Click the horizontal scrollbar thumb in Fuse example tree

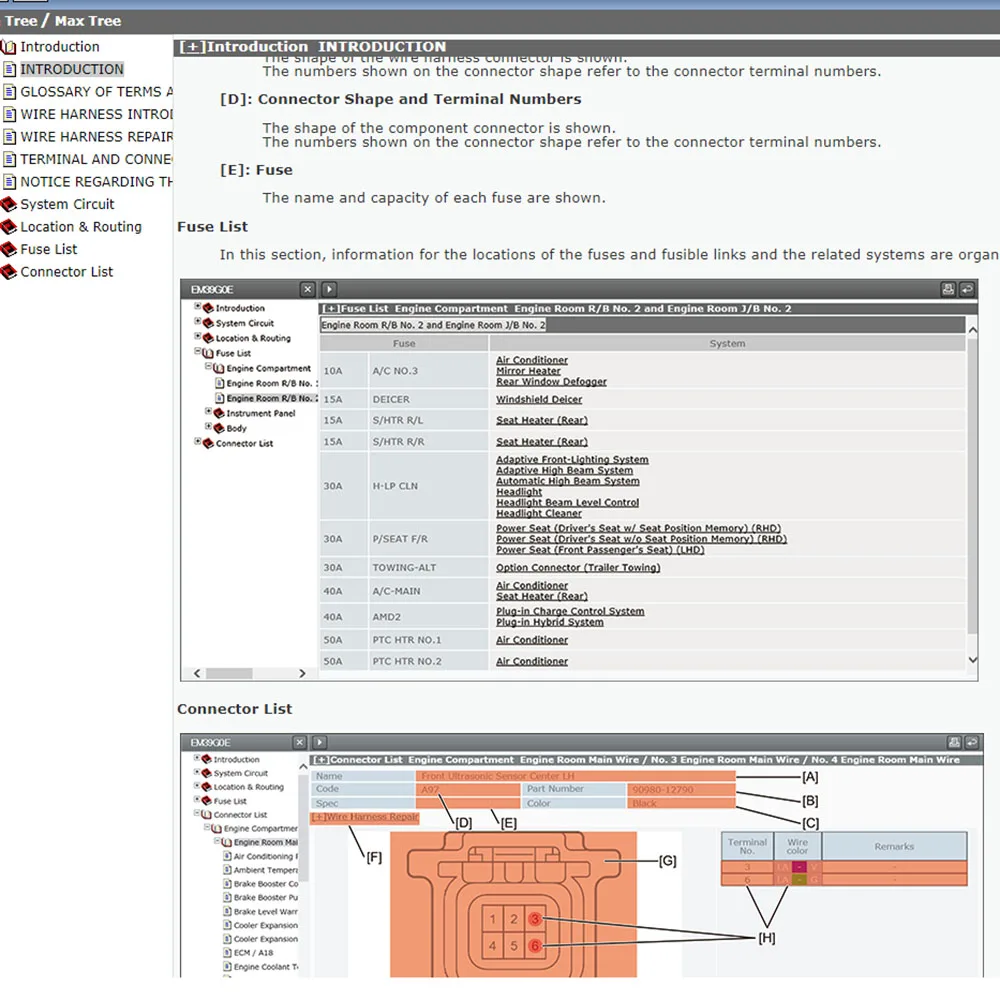coord(229,673)
